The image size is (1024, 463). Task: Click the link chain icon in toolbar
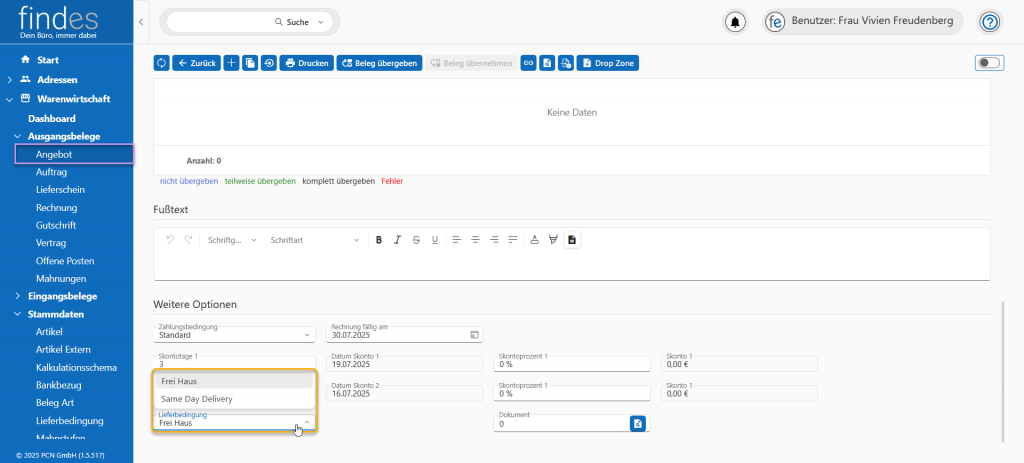point(528,63)
